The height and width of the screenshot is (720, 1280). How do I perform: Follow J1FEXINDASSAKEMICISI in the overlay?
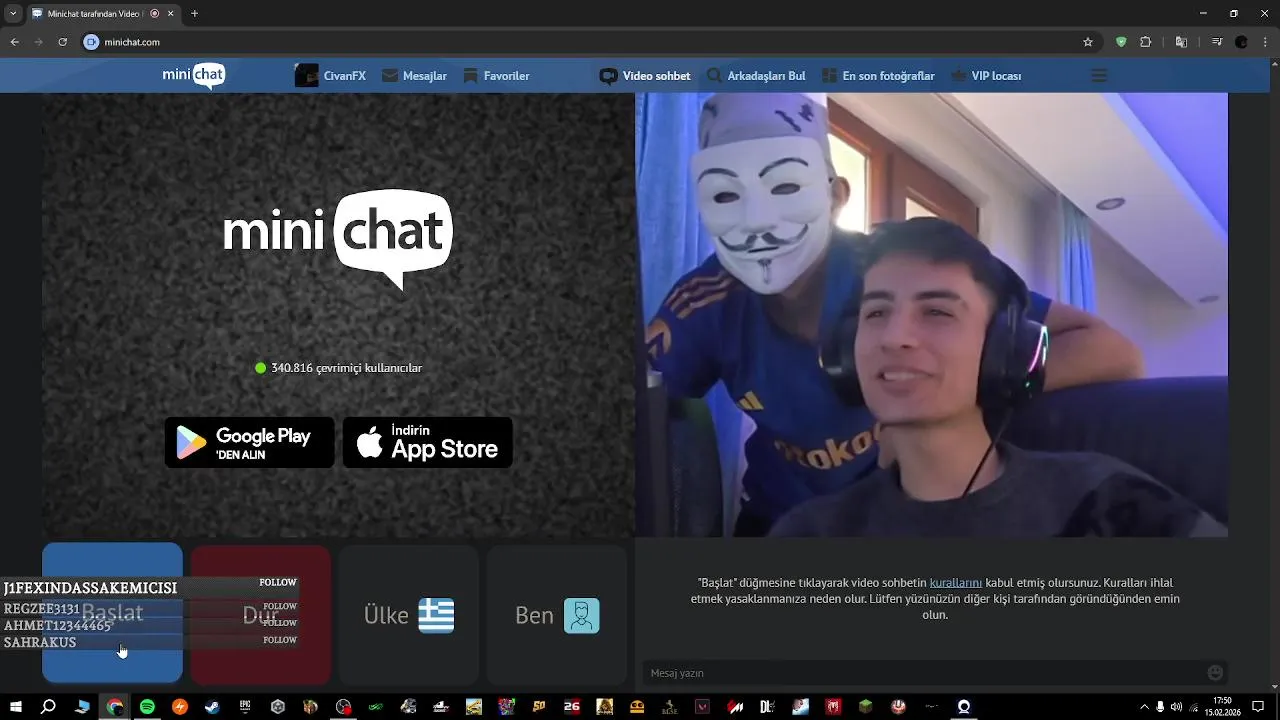(278, 582)
